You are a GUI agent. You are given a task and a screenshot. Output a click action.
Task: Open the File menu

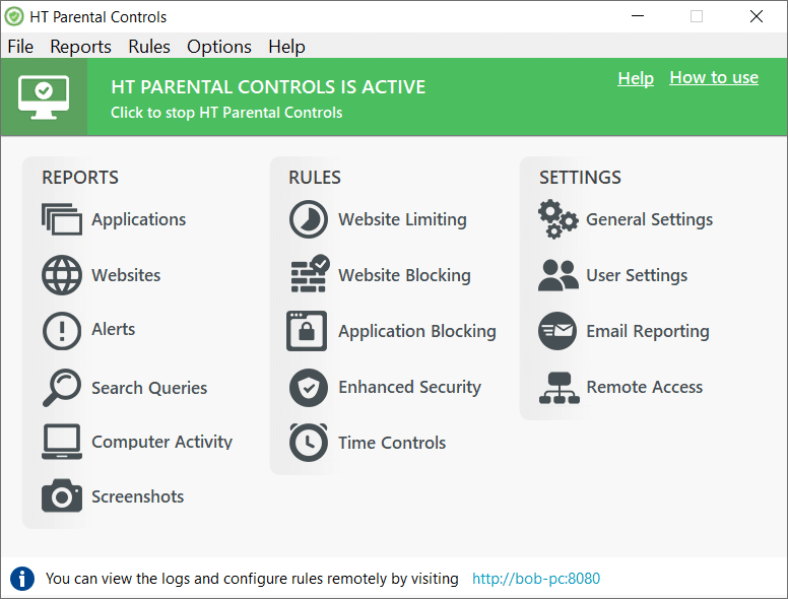(x=21, y=47)
